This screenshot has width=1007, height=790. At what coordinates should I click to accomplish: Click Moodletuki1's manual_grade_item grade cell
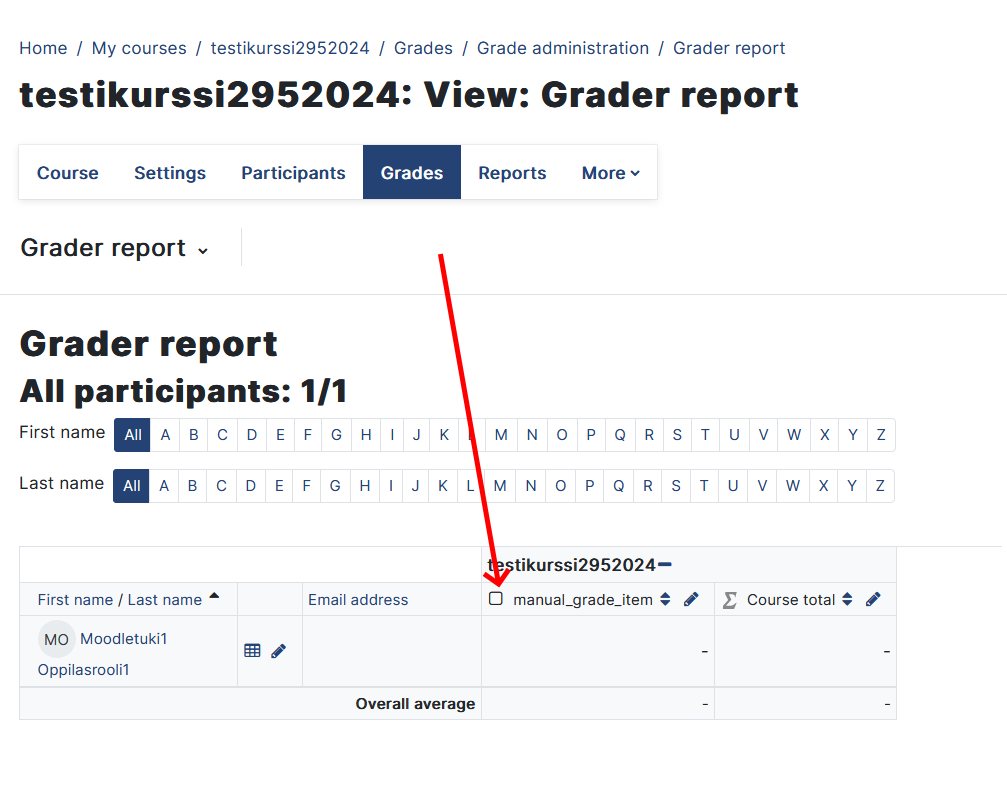pos(598,651)
